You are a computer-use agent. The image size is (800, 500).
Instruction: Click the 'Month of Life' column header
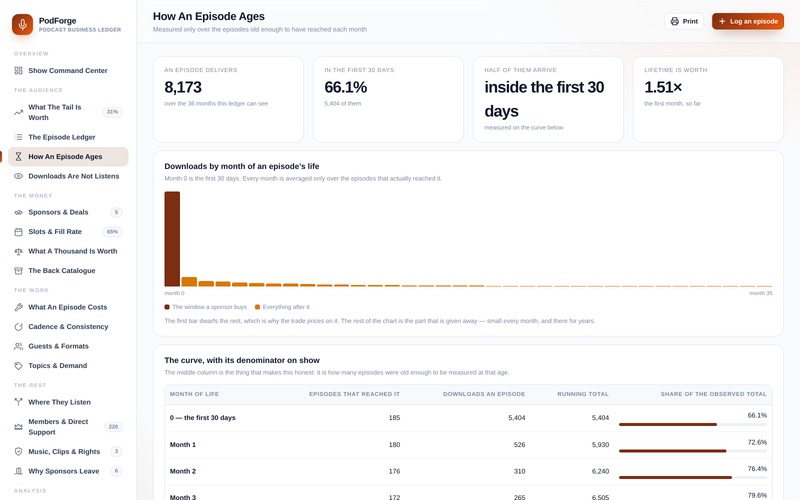[x=194, y=394]
